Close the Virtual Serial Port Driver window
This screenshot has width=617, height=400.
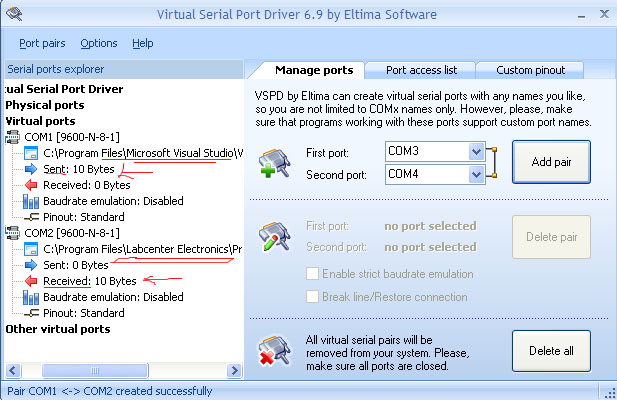point(604,14)
